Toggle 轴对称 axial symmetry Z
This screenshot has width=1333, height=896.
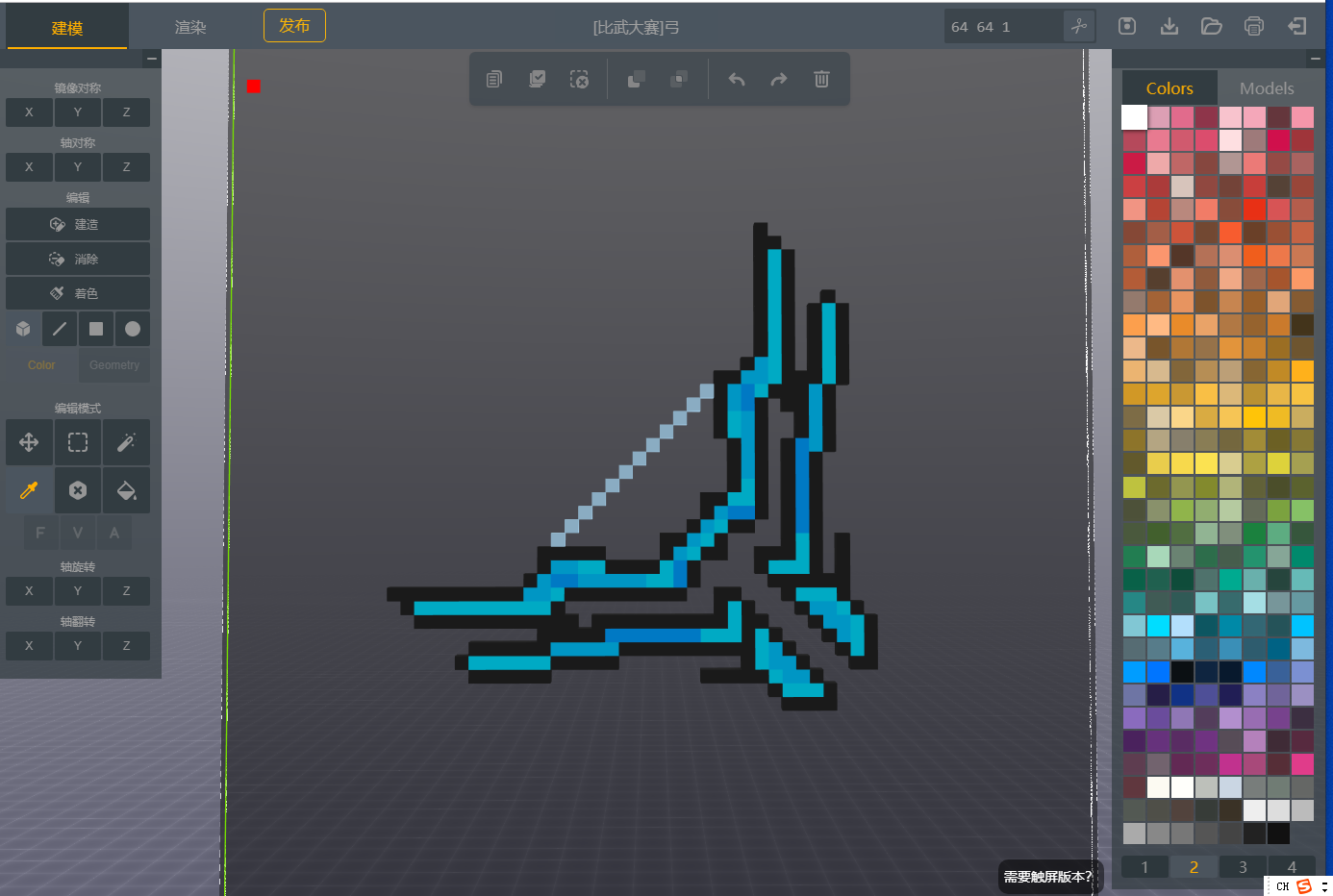pyautogui.click(x=127, y=167)
